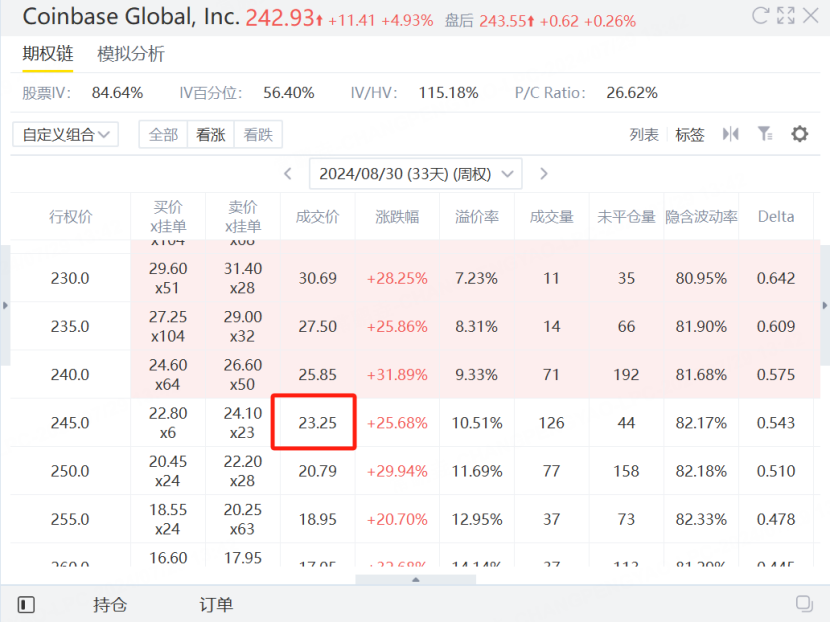The width and height of the screenshot is (830, 623).
Task: Click open interest value 192
Action: 626,374
